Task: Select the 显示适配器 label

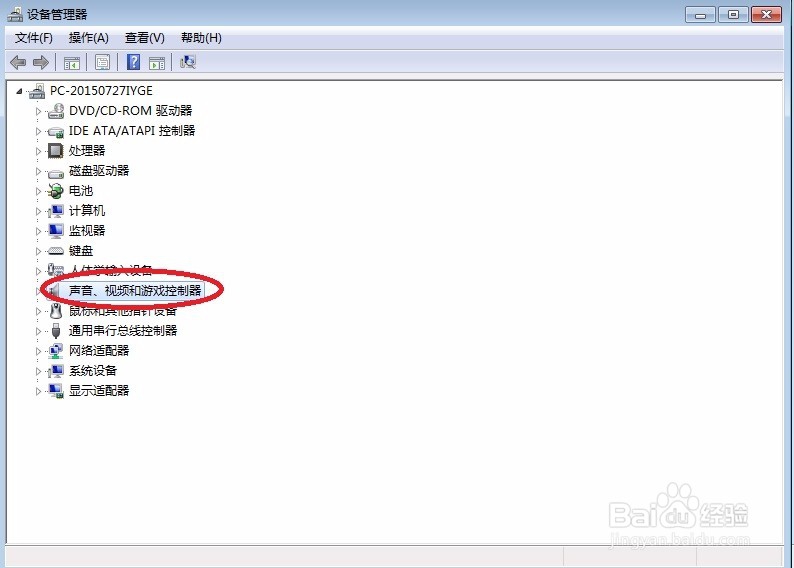Action: 99,391
